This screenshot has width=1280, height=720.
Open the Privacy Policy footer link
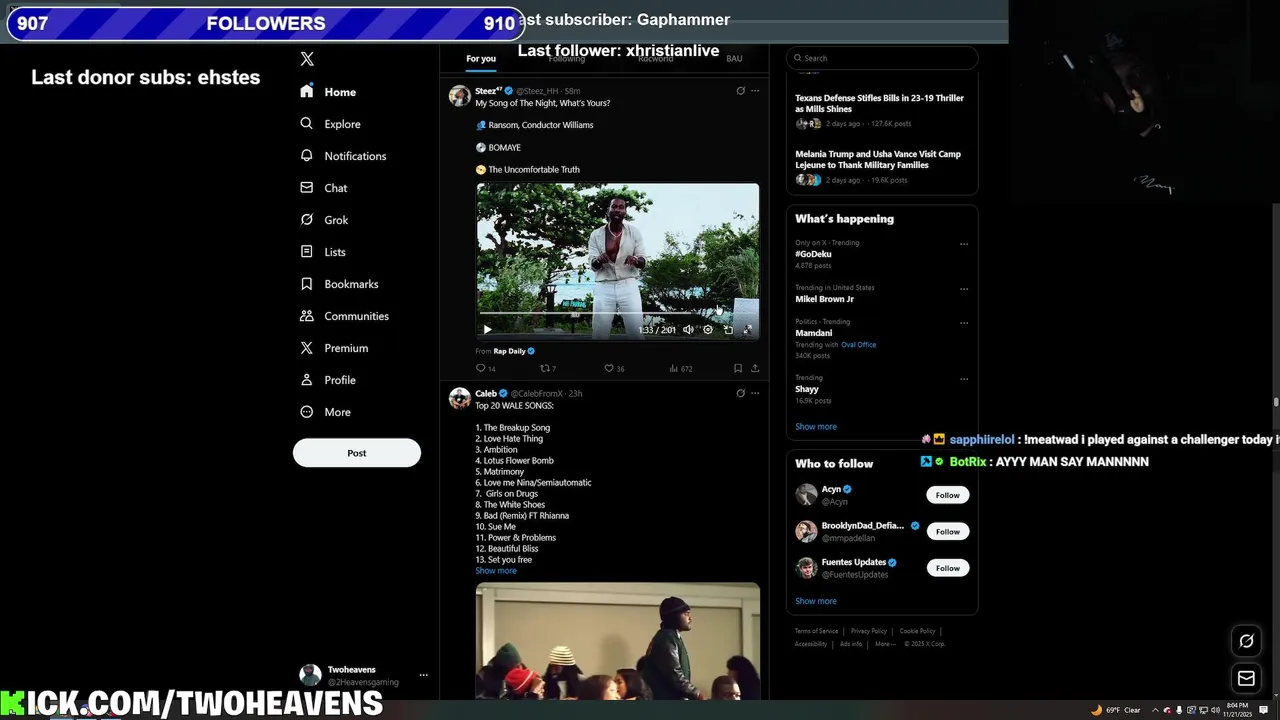(869, 631)
